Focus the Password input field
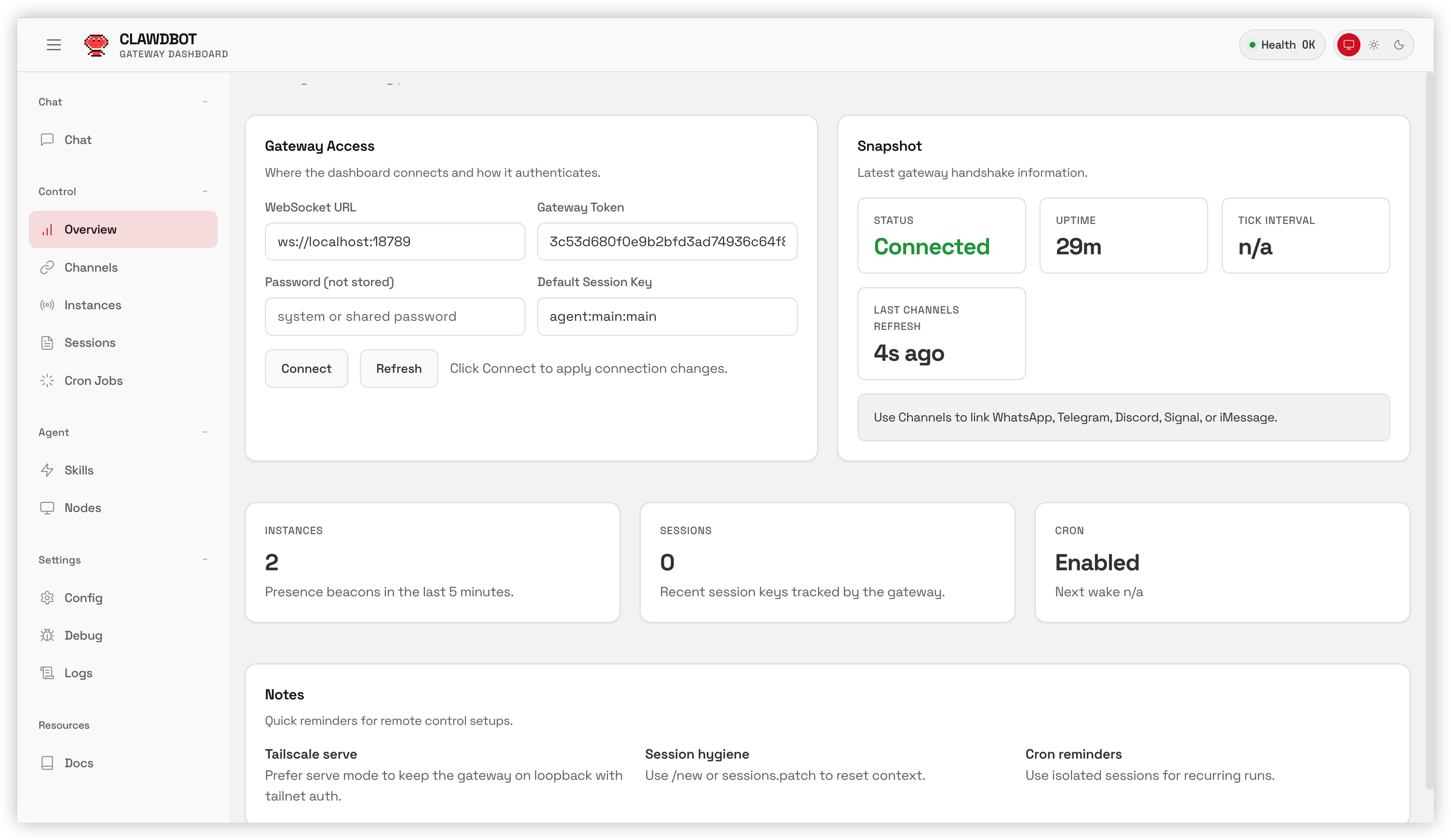The width and height of the screenshot is (1451, 840). [x=395, y=316]
